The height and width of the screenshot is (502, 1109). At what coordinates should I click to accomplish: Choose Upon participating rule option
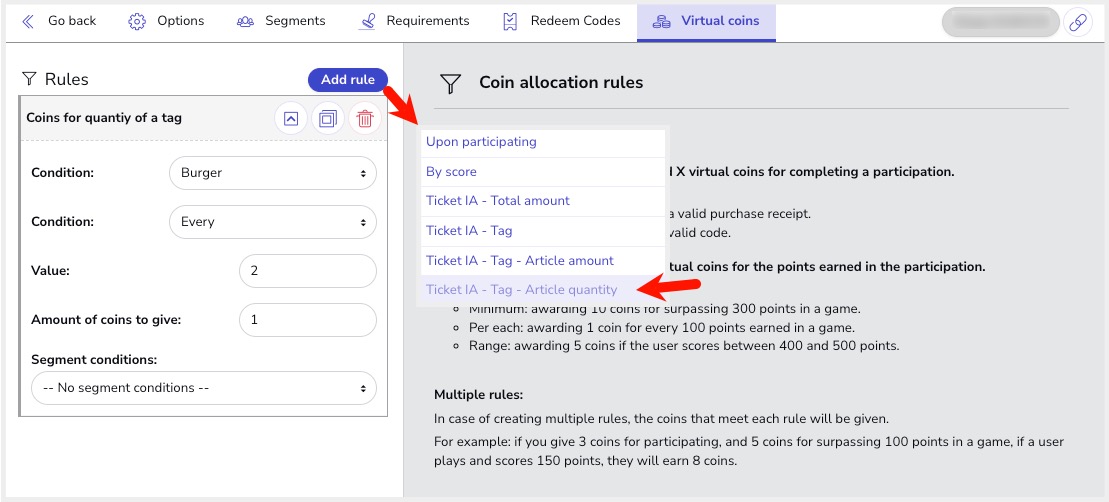481,142
